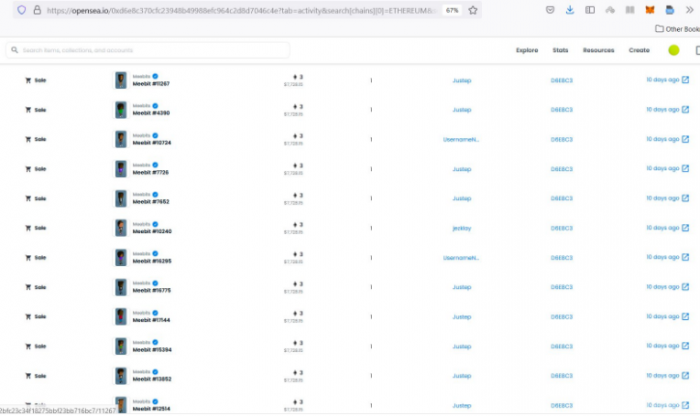
Task: Click the shield tracking protection icon
Action: 21,10
